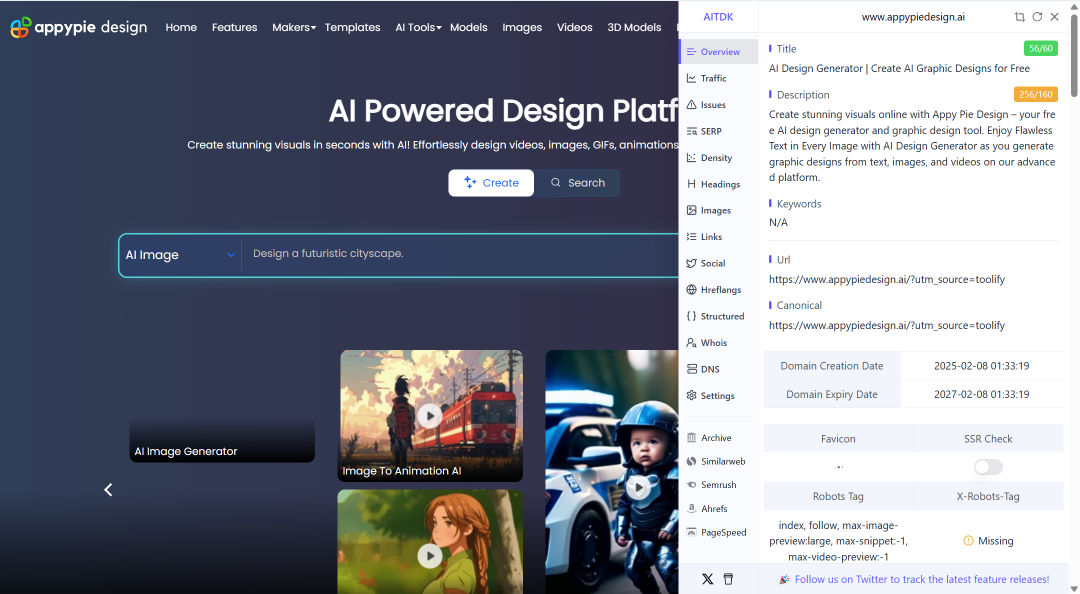Click the PageSpeed icon
Image resolution: width=1080 pixels, height=594 pixels.
[x=692, y=532]
